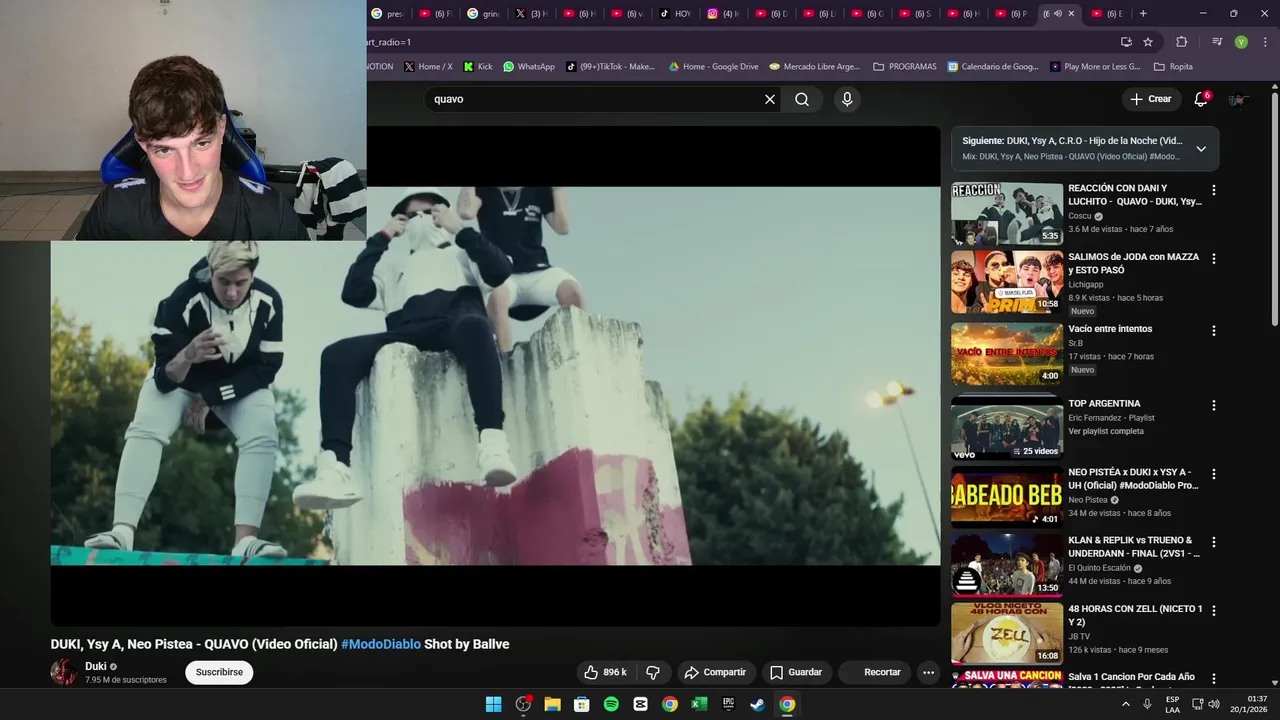Image resolution: width=1280 pixels, height=720 pixels.
Task: Open REACCIÓN CON DANI Y LUCHITO thumbnail
Action: click(x=1007, y=214)
